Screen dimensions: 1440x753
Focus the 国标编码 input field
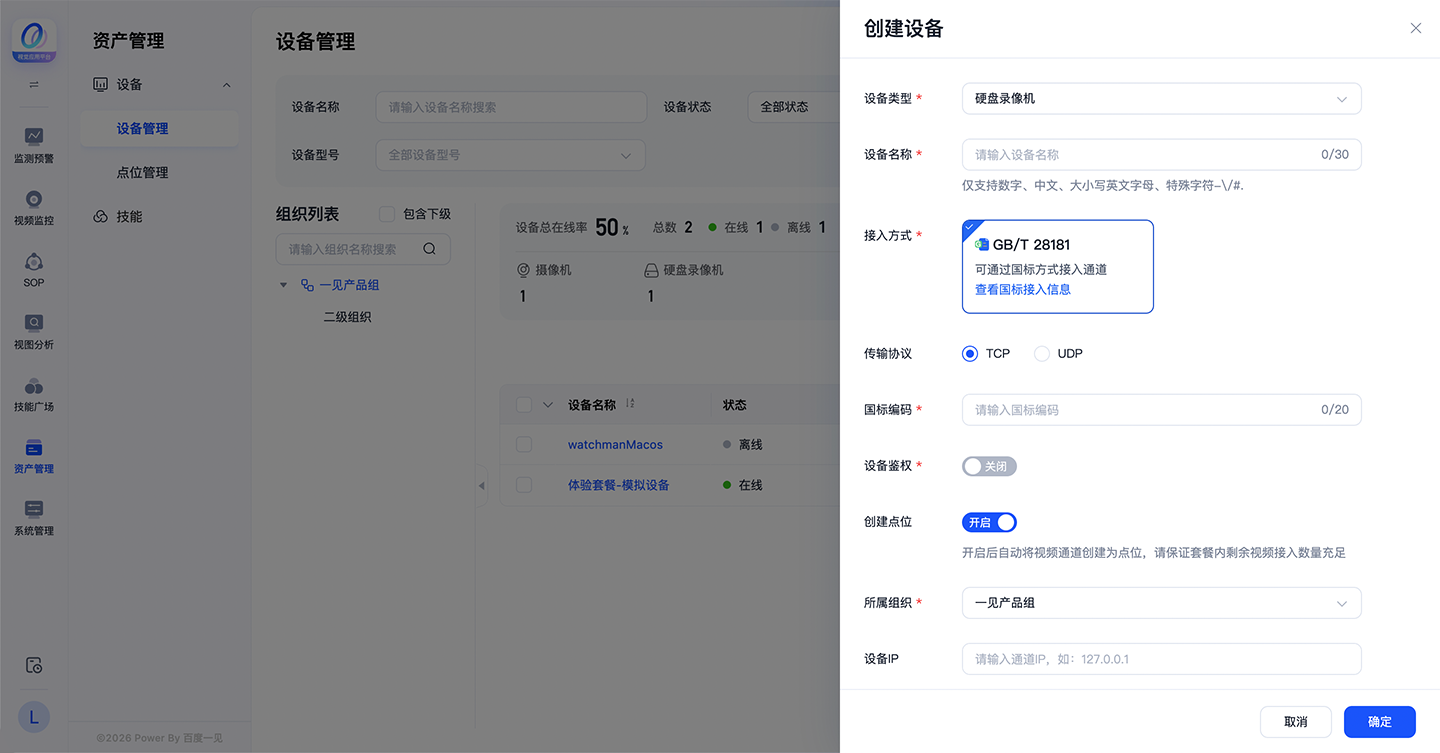pos(1162,410)
